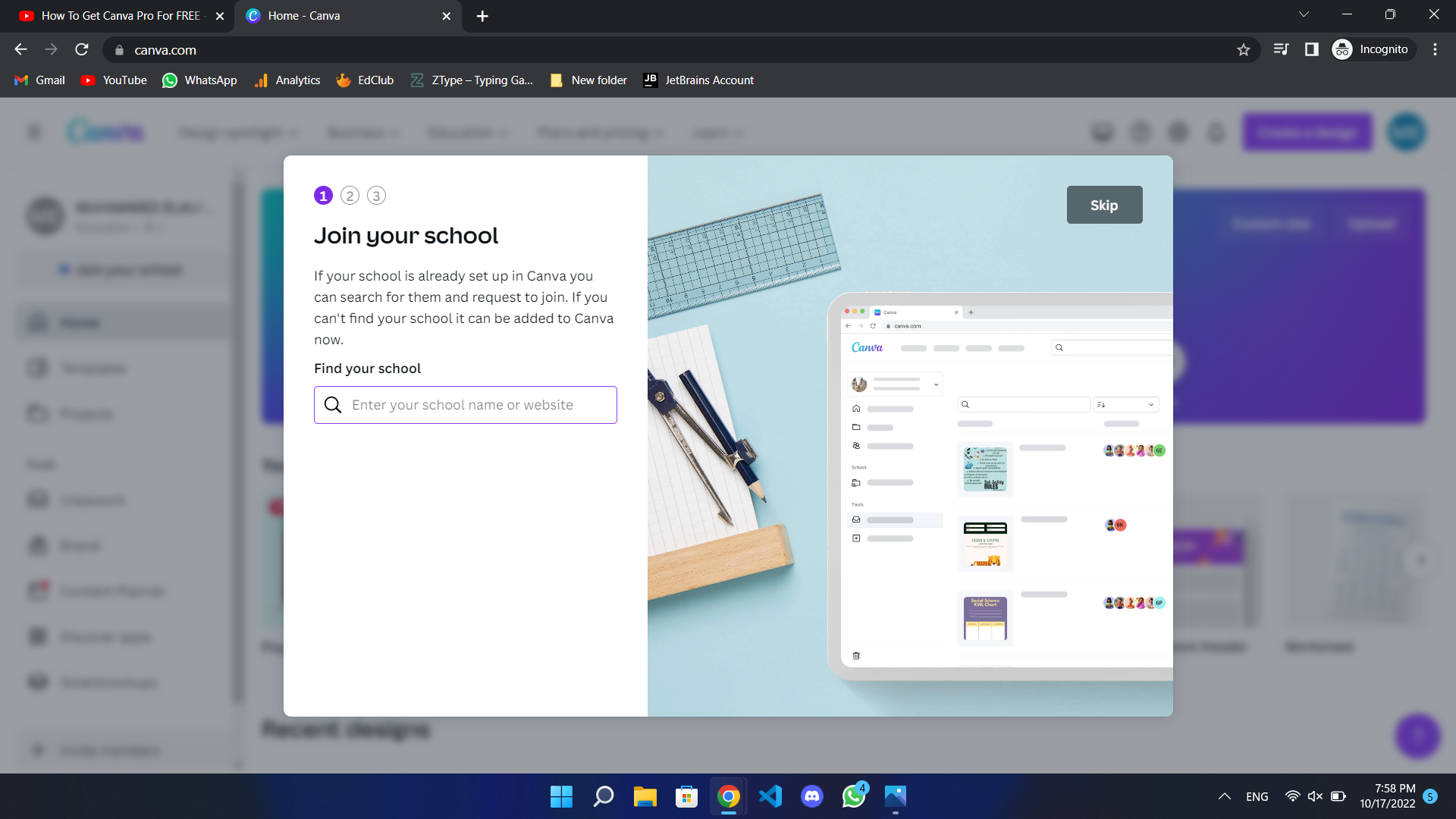Screen dimensions: 1456x819
Task: Show hidden system tray icons
Action: [1224, 796]
